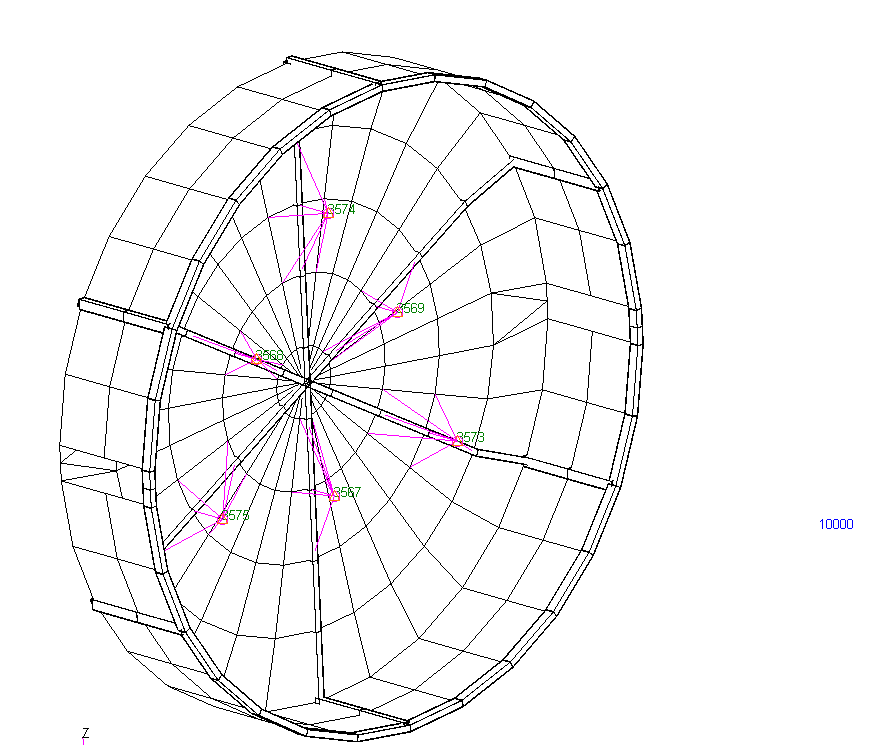Pick node label 3575 on the mesh
Screen dimensions: 884x745
[x=235, y=515]
